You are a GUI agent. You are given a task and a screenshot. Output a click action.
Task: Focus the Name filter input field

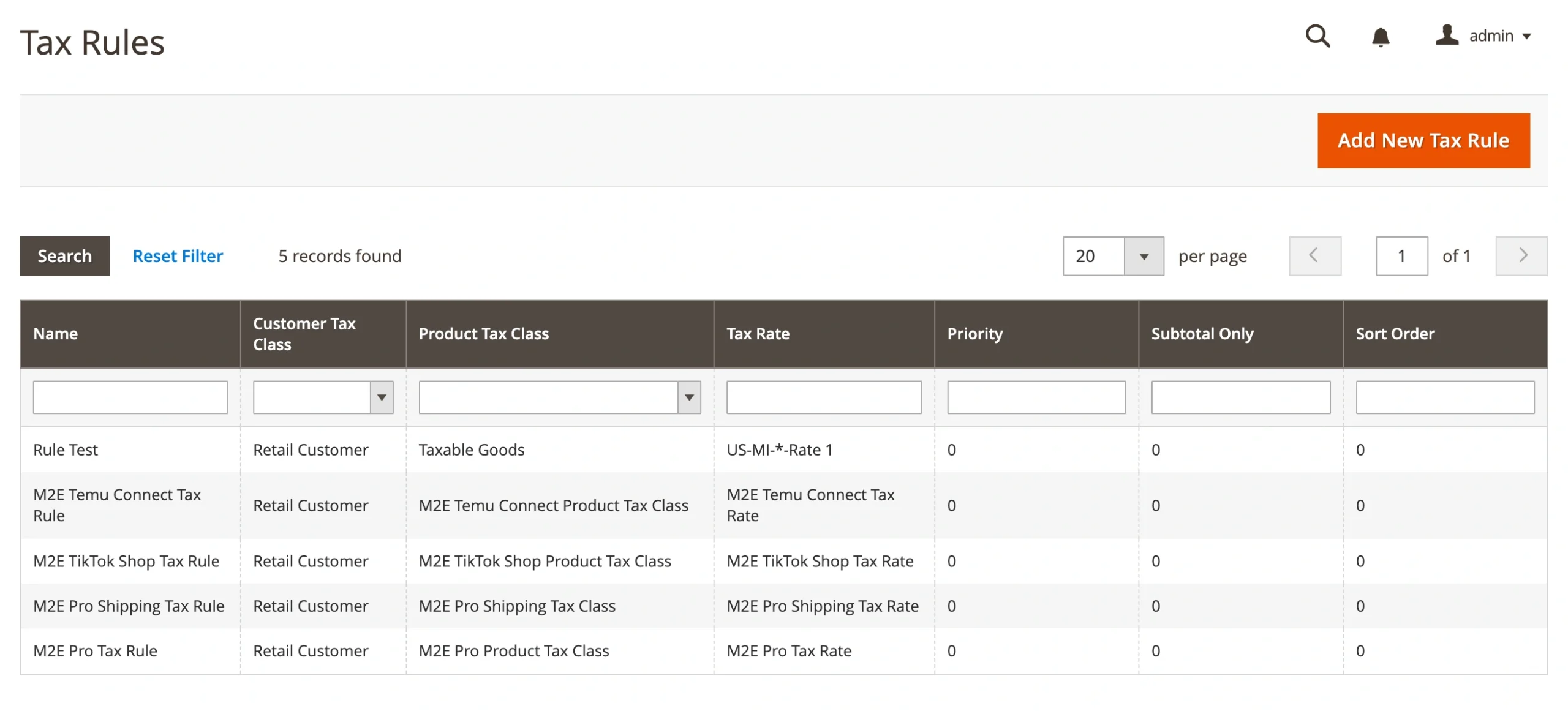pos(130,397)
